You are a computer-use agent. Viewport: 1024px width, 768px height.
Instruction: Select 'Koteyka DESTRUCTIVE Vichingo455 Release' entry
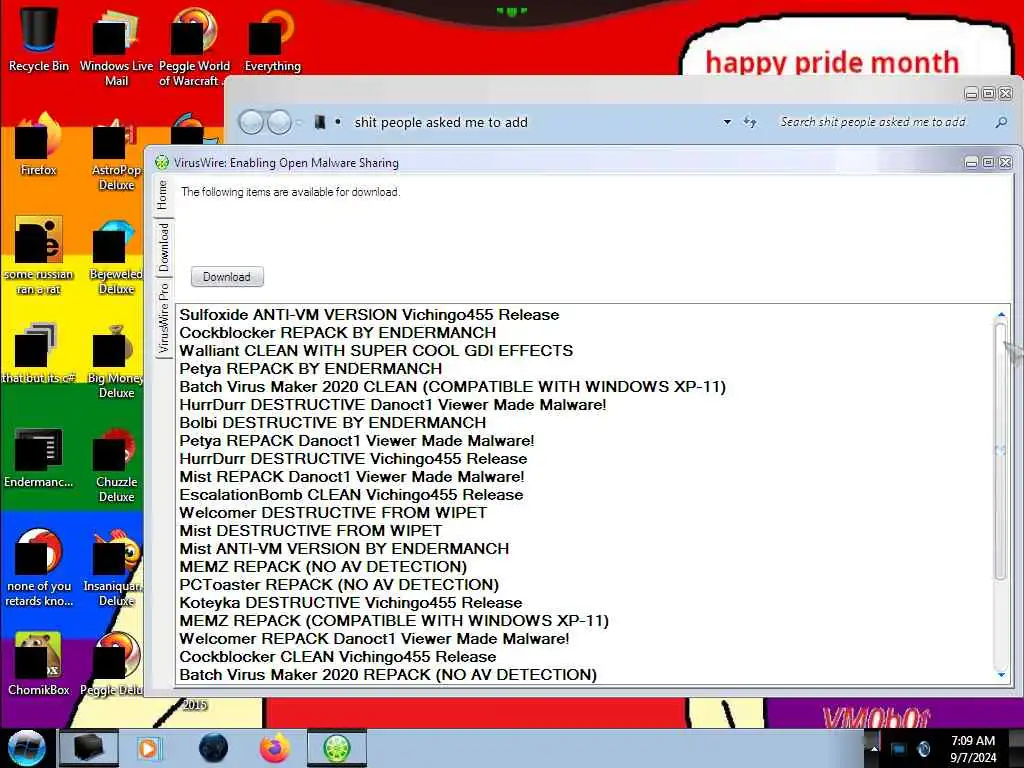(x=351, y=602)
